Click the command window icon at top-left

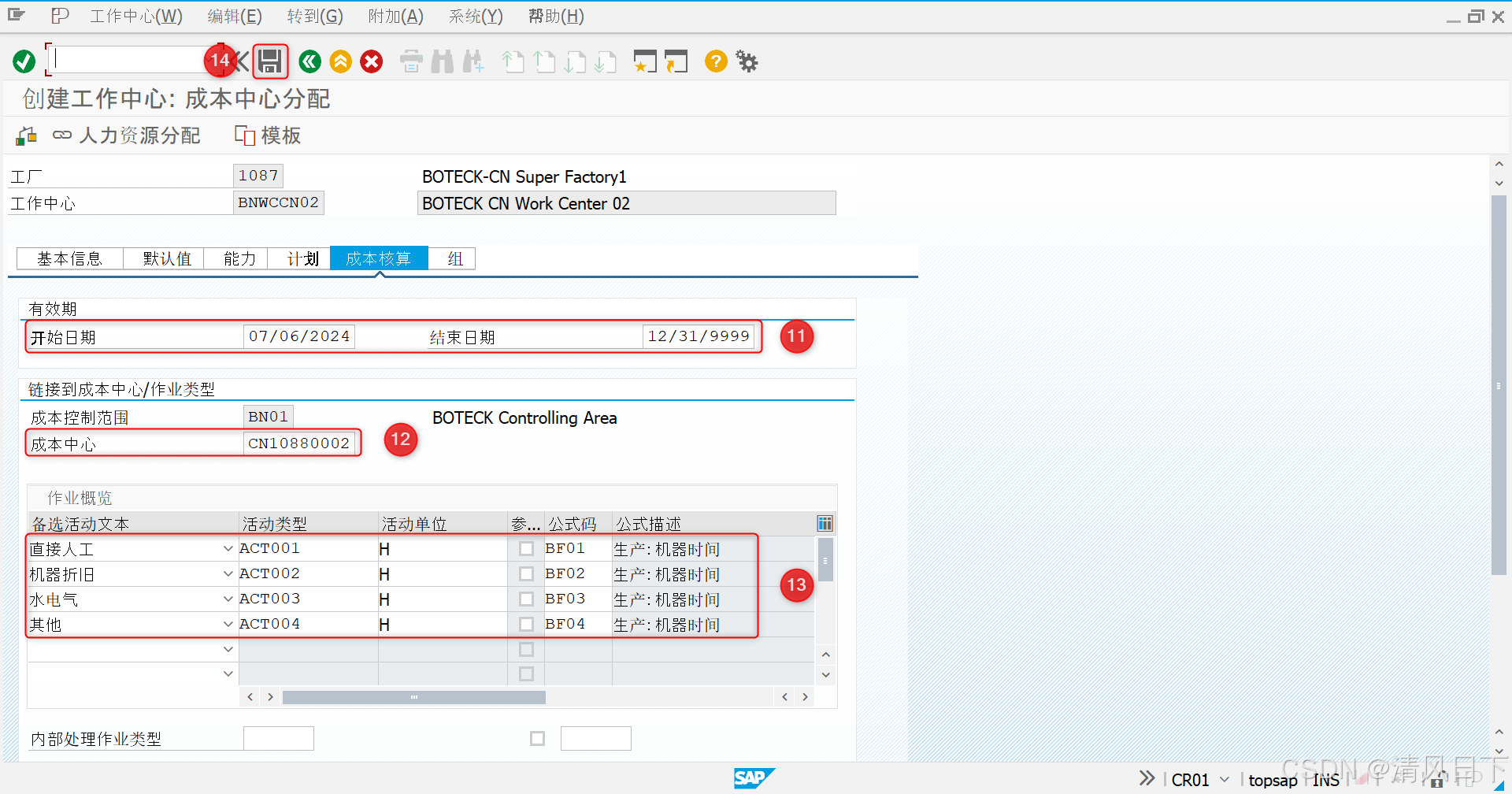coord(17,15)
